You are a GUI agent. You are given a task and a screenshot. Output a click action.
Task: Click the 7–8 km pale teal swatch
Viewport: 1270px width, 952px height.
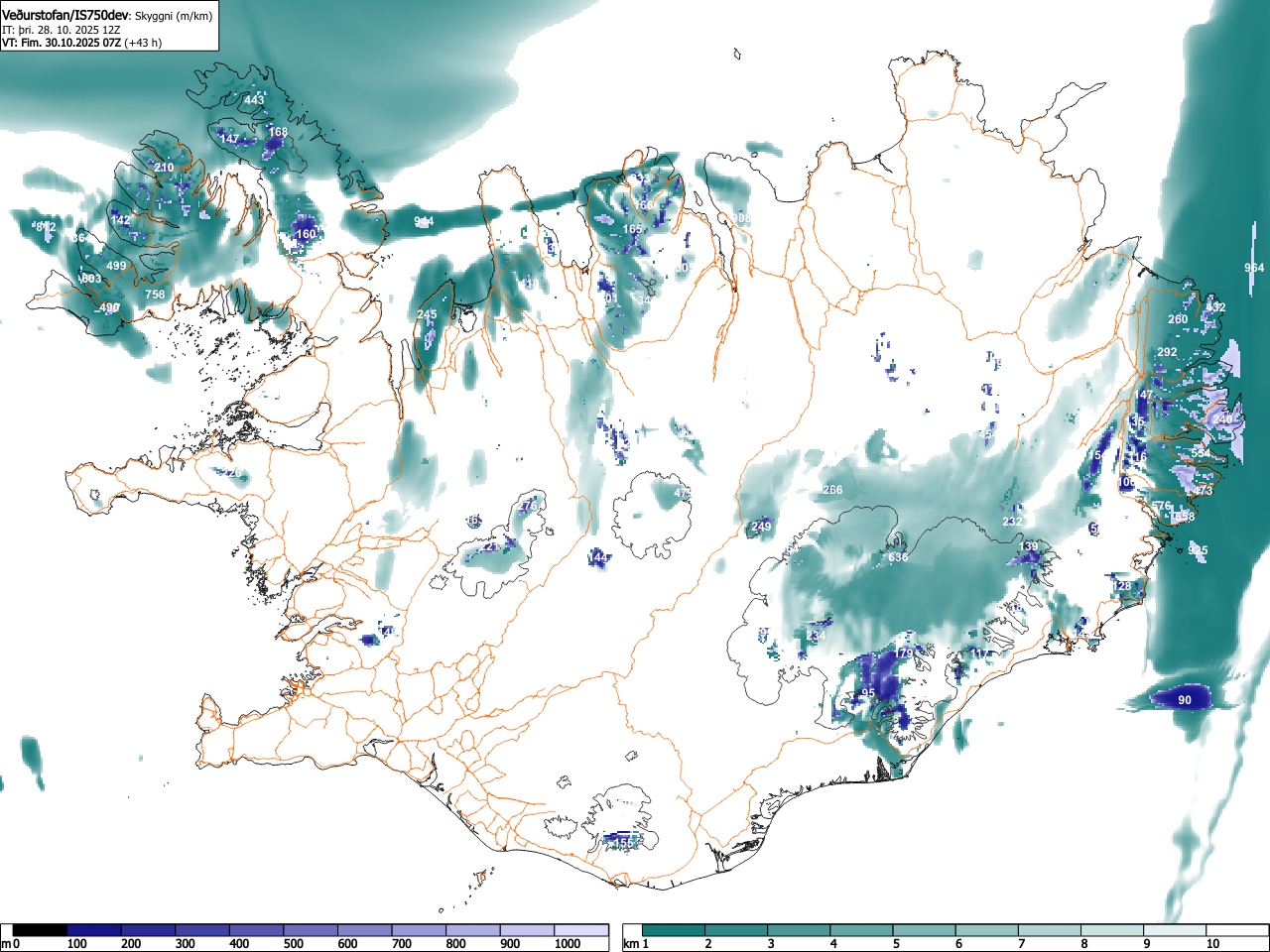click(x=1051, y=930)
